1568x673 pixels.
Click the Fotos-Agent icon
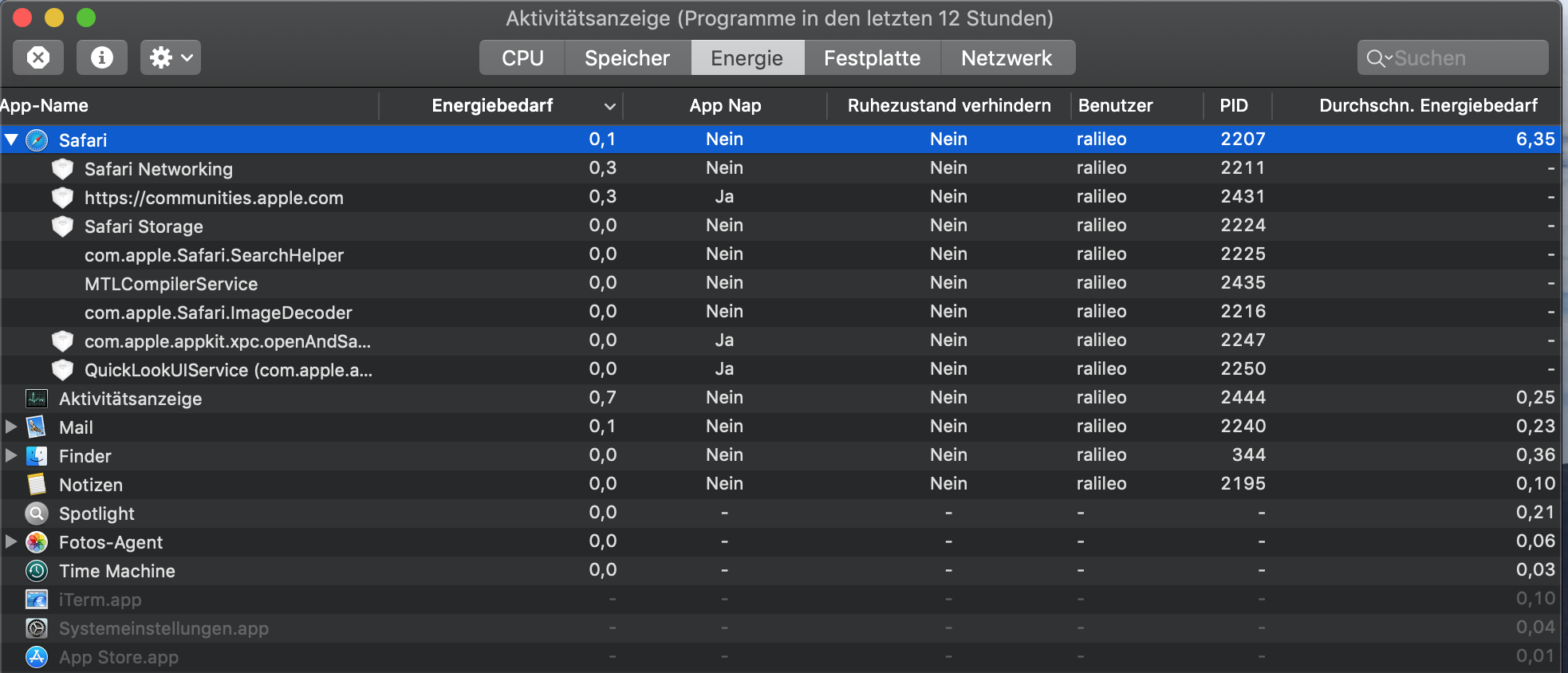click(x=37, y=542)
